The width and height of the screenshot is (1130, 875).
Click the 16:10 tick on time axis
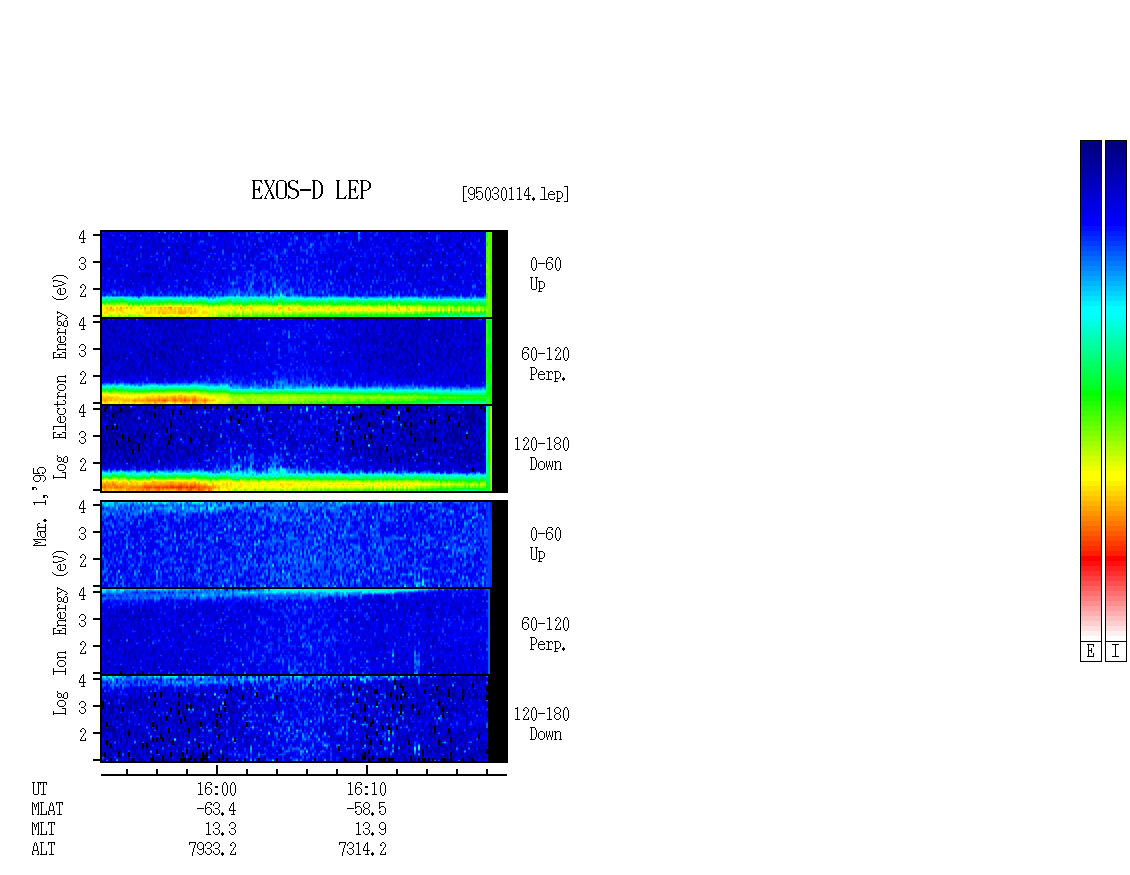click(367, 771)
